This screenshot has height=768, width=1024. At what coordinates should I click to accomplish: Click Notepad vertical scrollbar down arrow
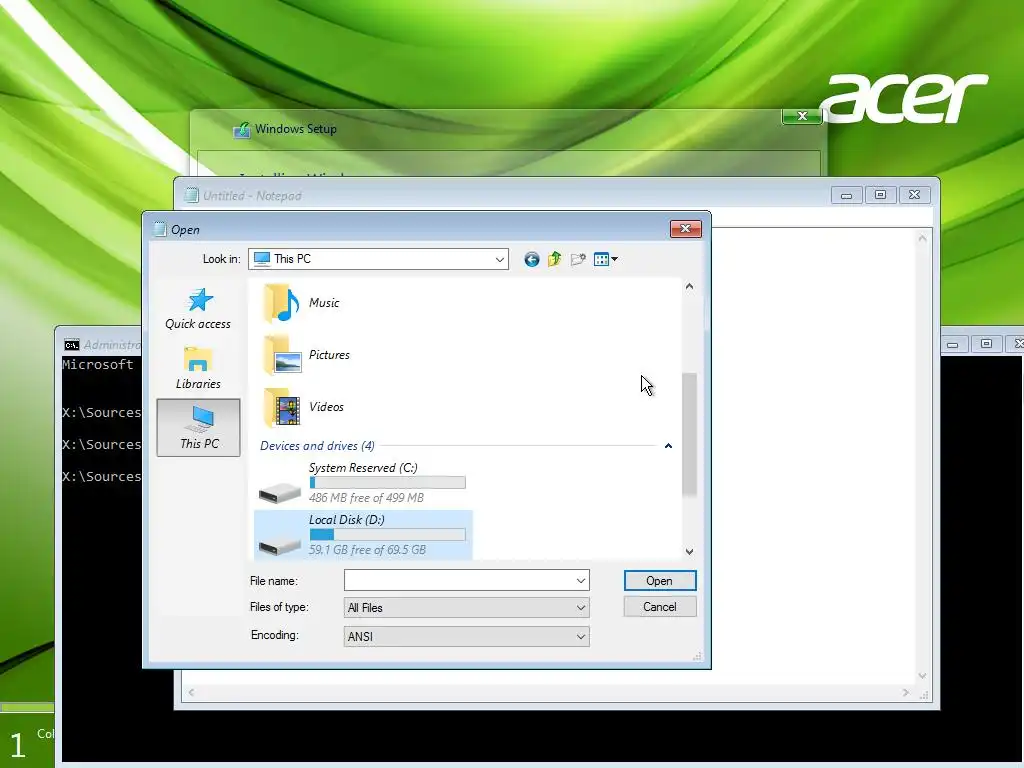coord(922,676)
